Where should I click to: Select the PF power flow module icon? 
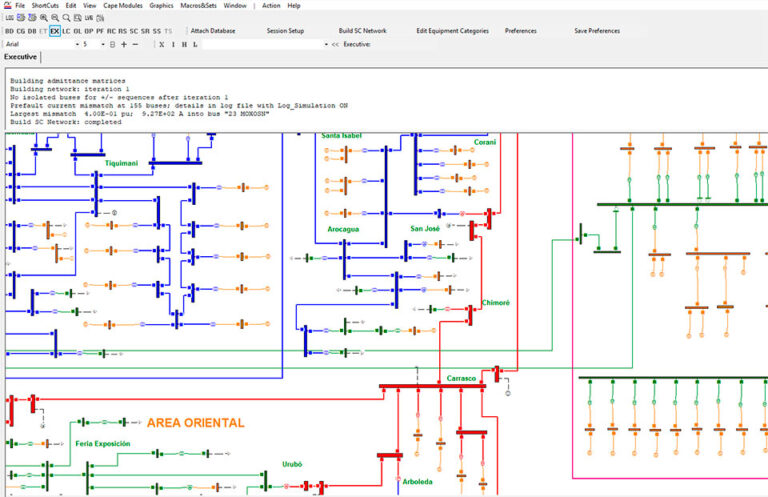(x=100, y=31)
